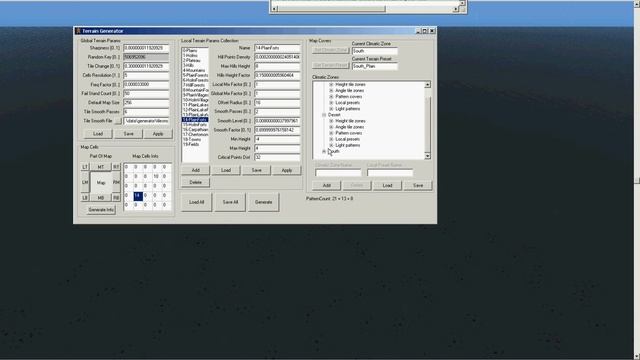Screen dimensions: 640x360
Task: Select the RB part of map button
Action: coord(116,198)
